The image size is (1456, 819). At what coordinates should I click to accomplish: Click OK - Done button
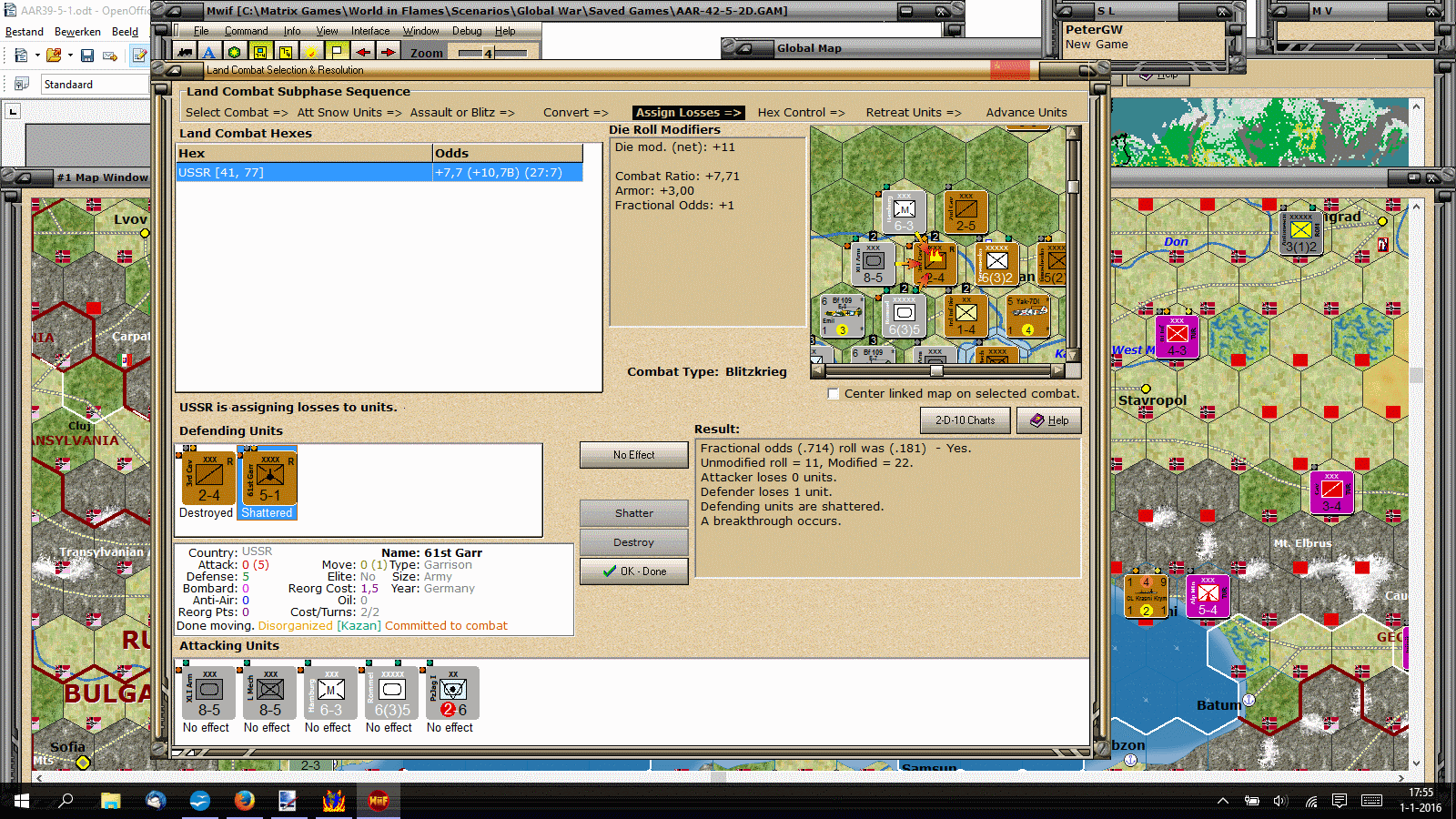(633, 571)
